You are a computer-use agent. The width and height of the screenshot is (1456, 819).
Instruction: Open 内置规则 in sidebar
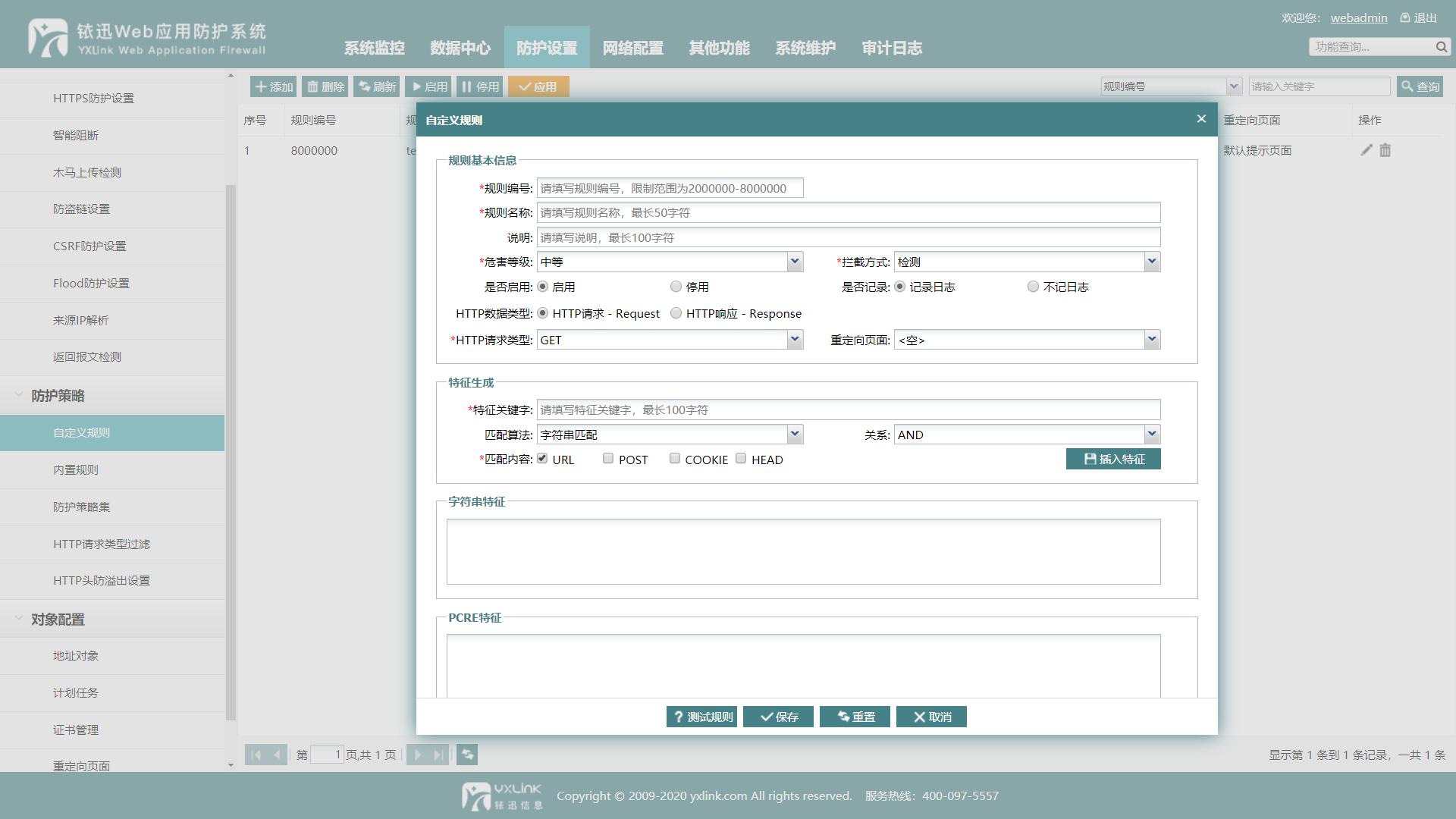[x=112, y=469]
